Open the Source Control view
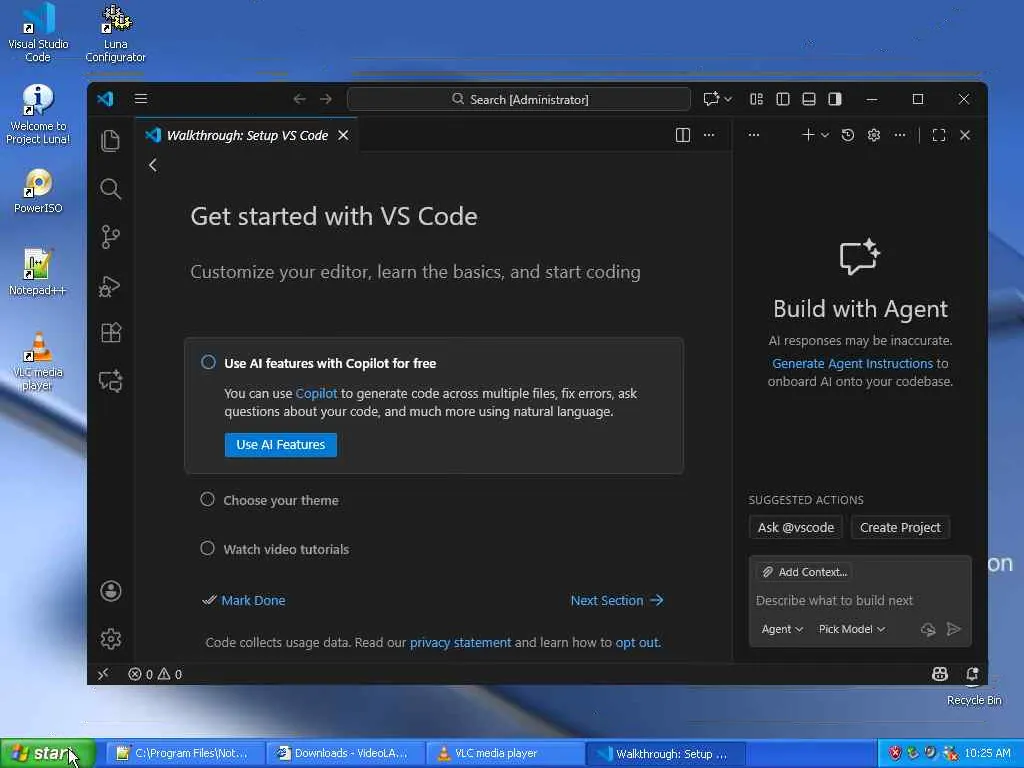Screen dimensions: 1024x768 click(x=110, y=237)
